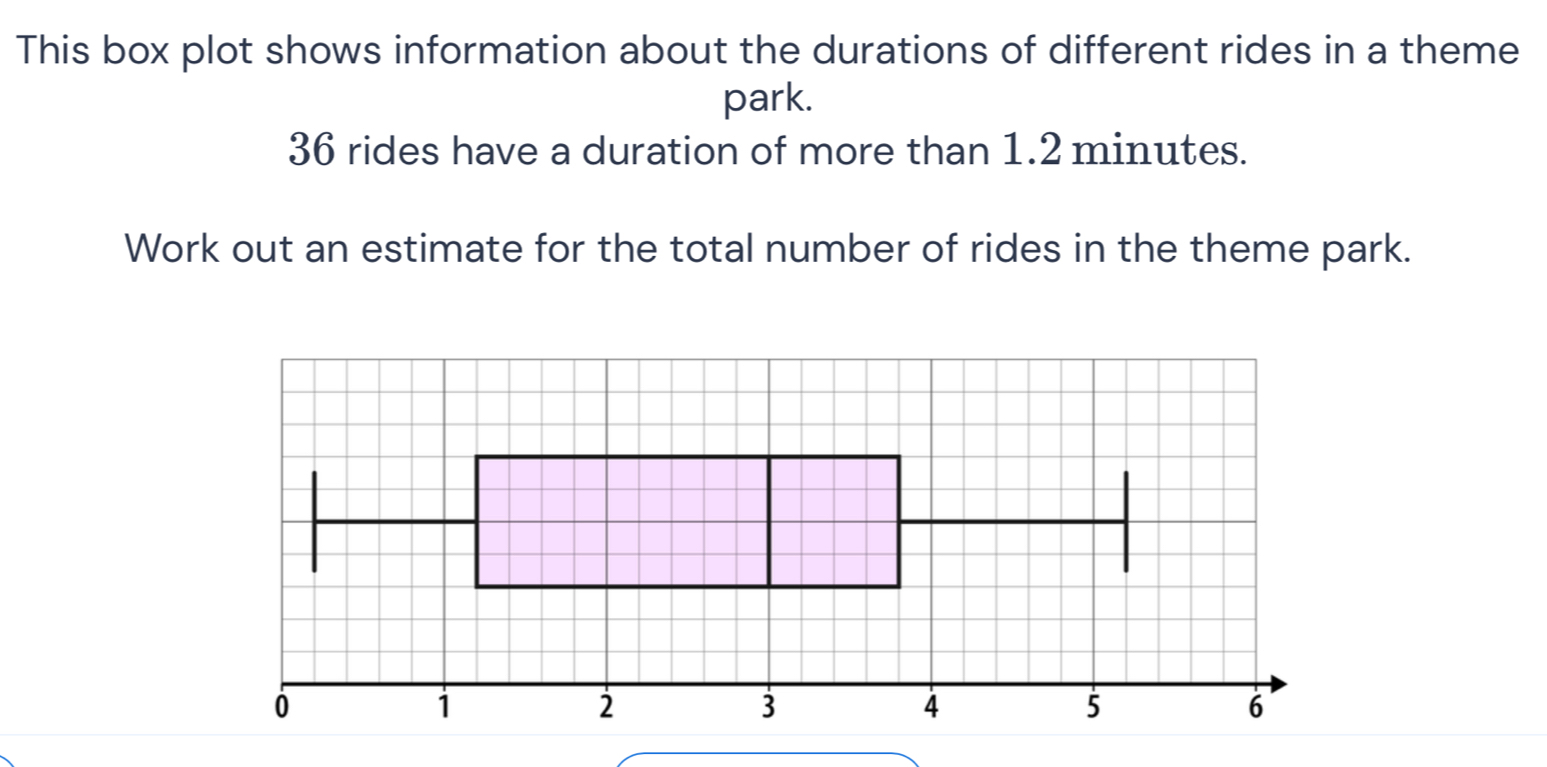This screenshot has height=767, width=1547.
Task: Select the axis label 4
Action: point(932,708)
